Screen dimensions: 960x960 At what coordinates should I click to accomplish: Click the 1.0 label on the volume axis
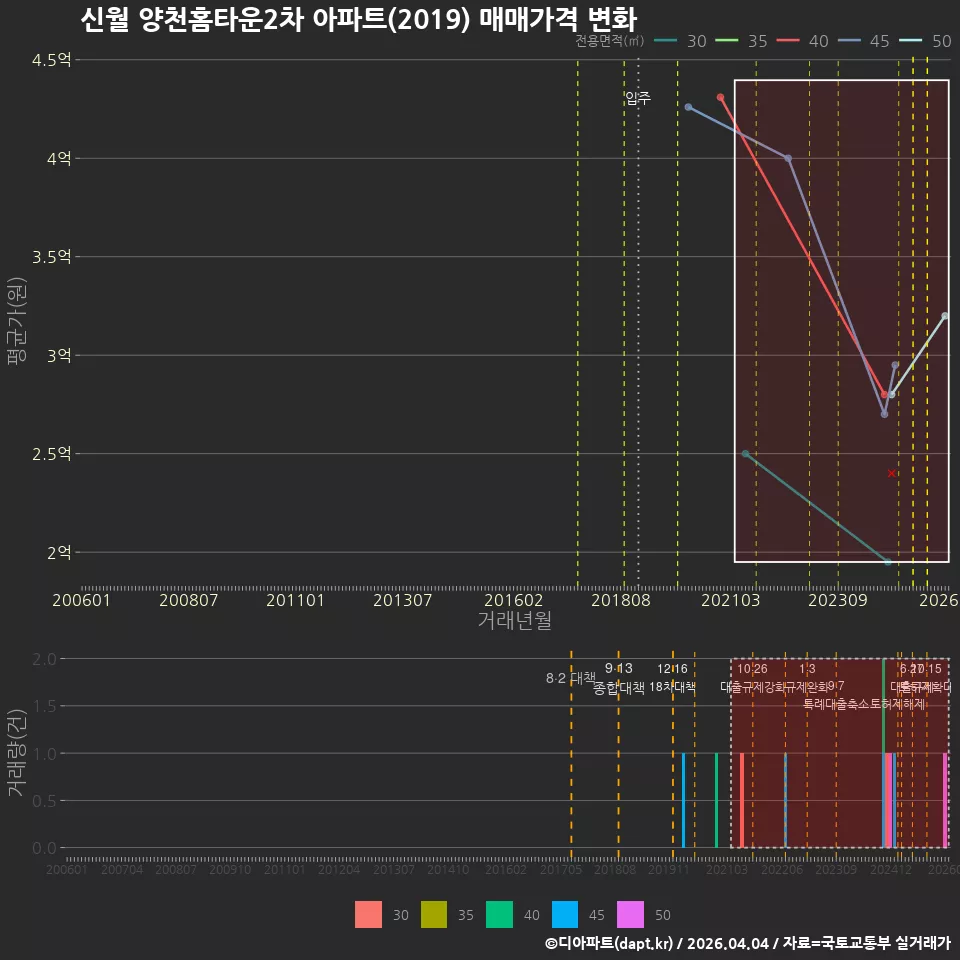coord(44,754)
